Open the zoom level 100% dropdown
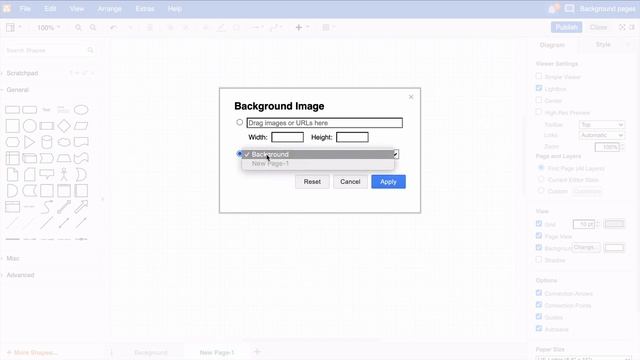Screen dimensions: 640x360 (x=49, y=28)
